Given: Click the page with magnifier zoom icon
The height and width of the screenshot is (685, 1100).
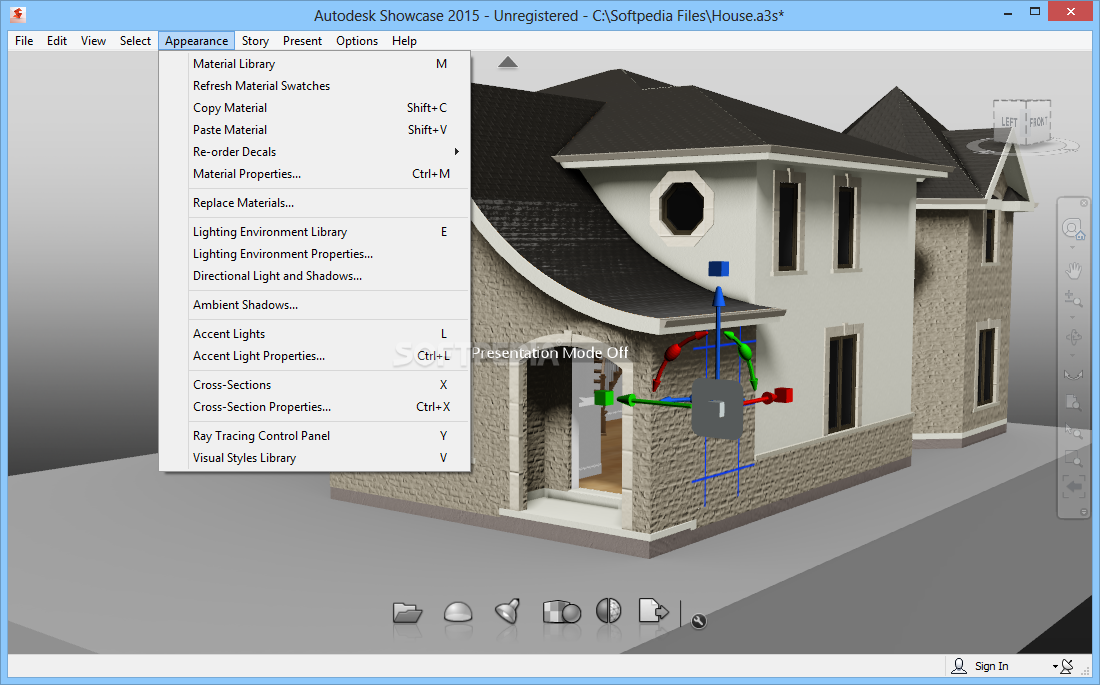Looking at the screenshot, I should (x=1073, y=402).
